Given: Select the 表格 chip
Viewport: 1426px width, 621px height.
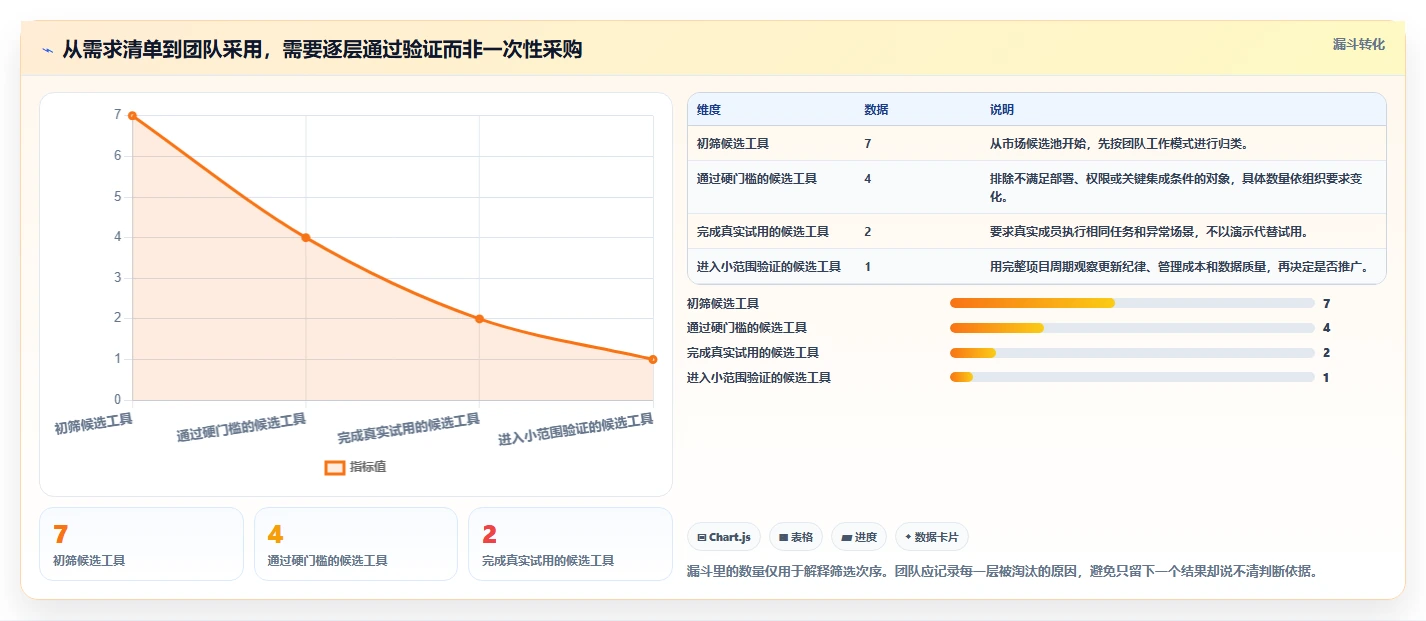Looking at the screenshot, I should (x=796, y=537).
